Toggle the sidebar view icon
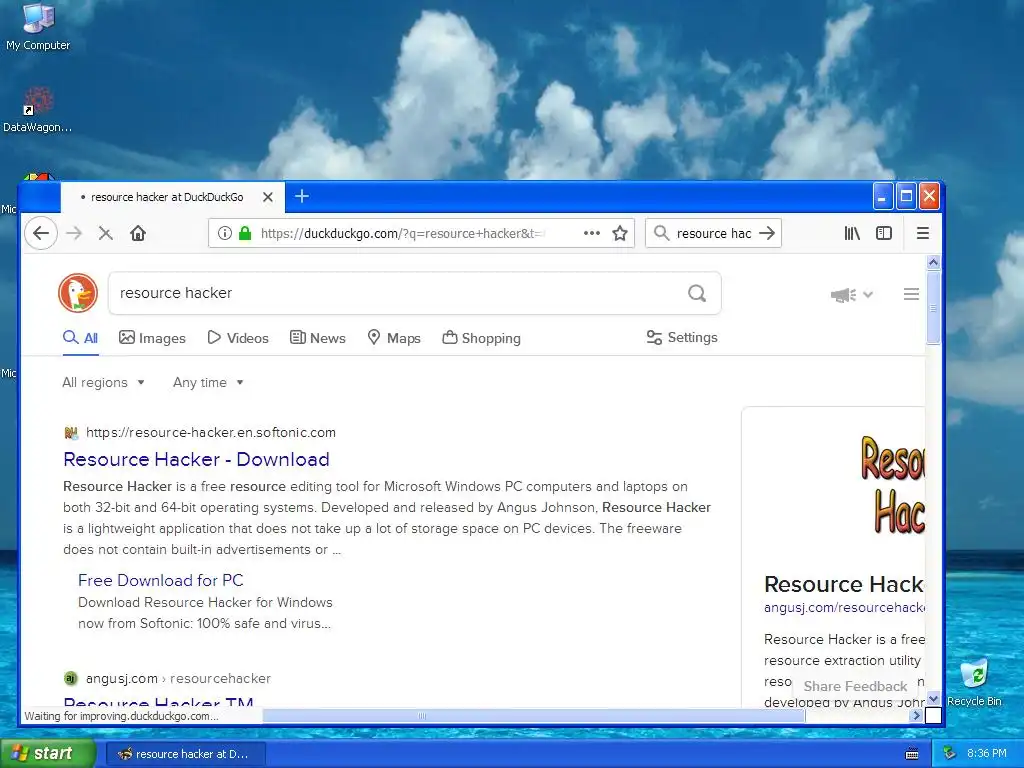Viewport: 1024px width, 768px height. [x=884, y=233]
